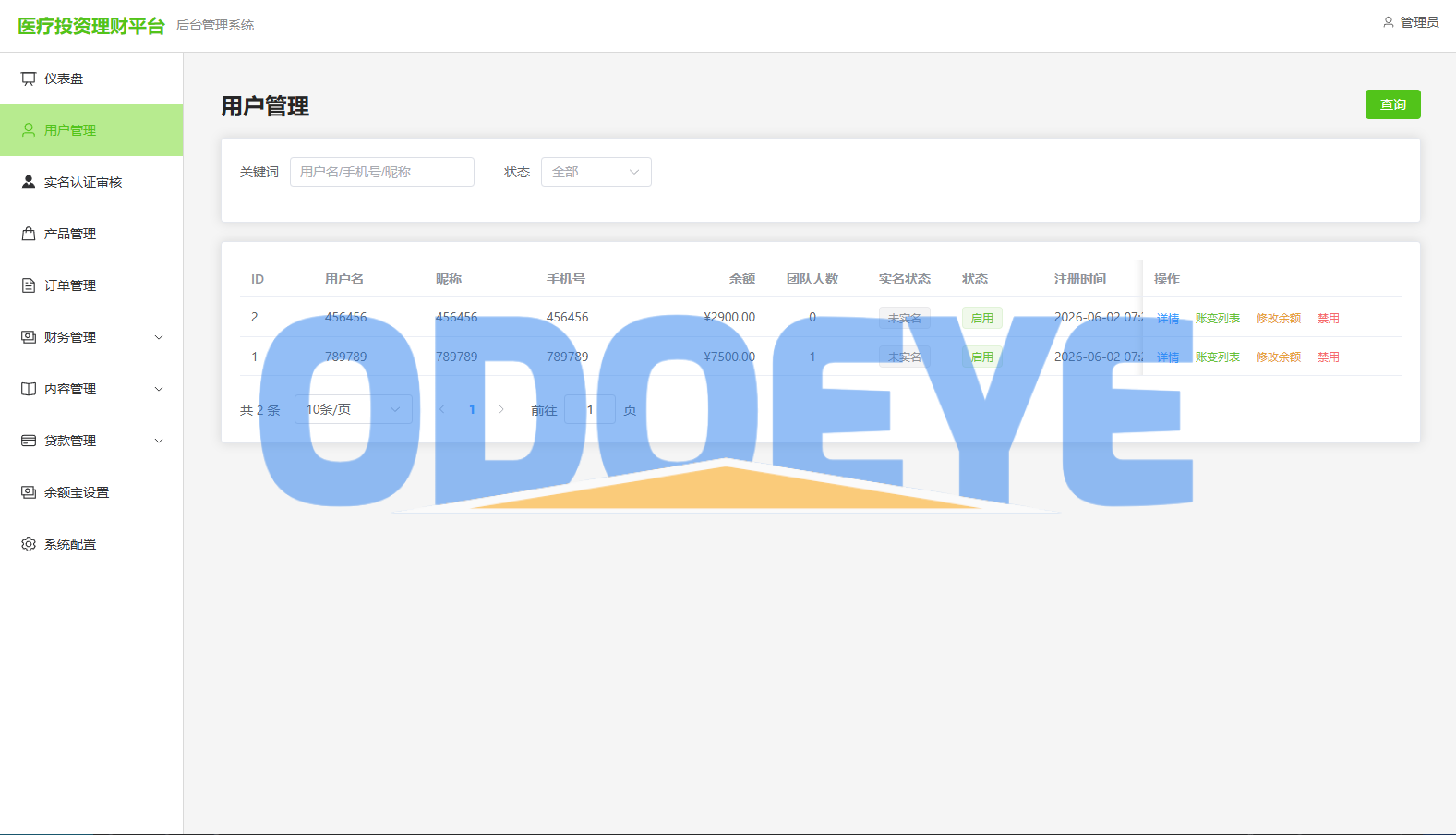
Task: Go to previous page arrow in pagination
Action: 442,409
